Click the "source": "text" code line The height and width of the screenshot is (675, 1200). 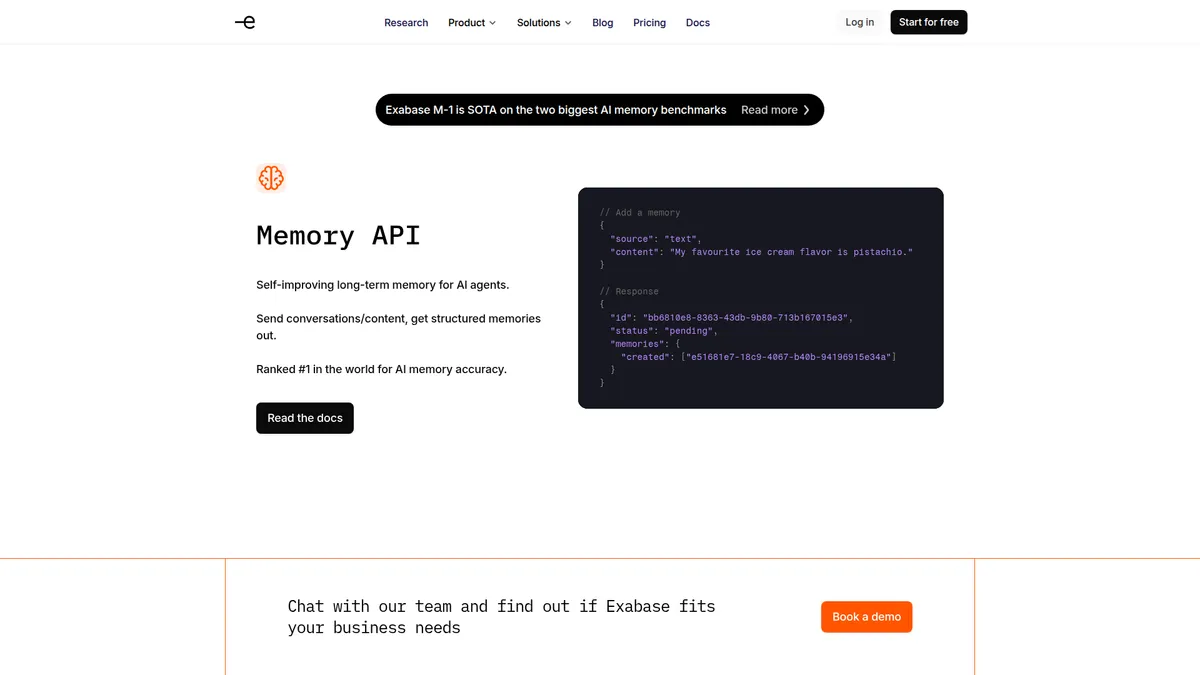656,239
